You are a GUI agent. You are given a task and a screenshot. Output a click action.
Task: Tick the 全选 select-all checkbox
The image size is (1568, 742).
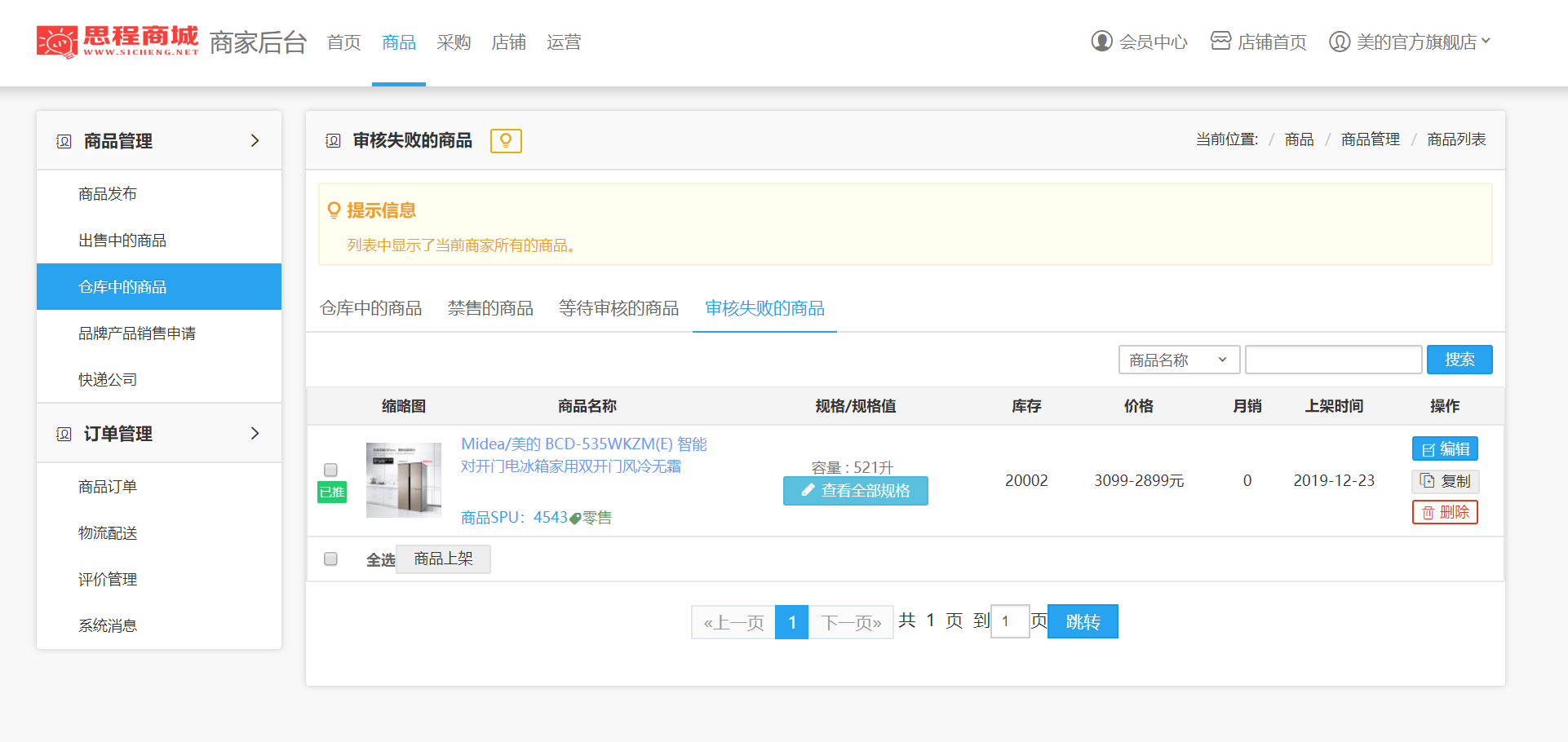coord(330,559)
